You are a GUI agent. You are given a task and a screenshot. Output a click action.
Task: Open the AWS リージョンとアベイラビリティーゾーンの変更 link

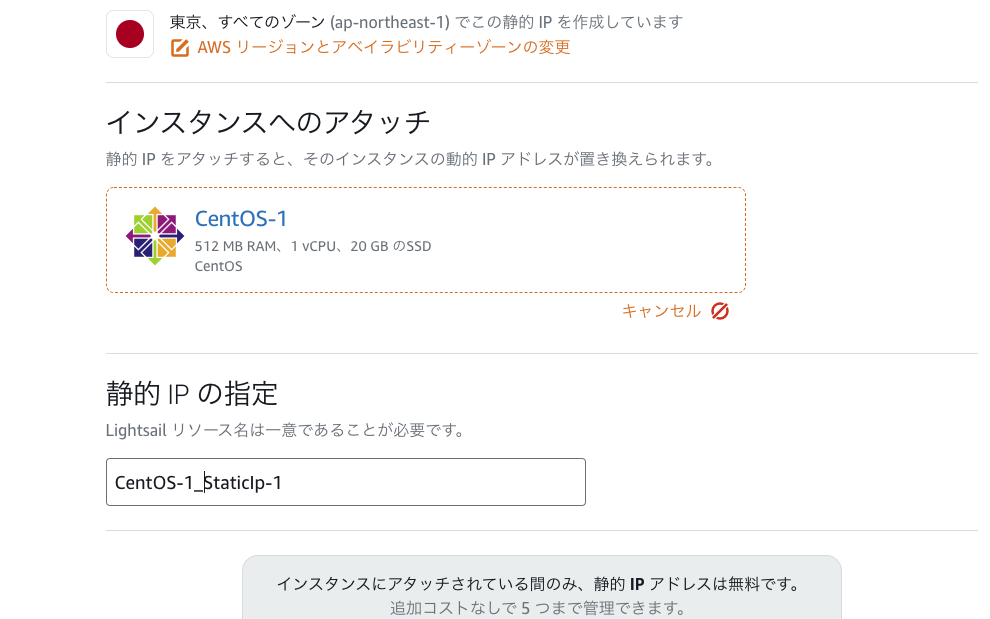pos(383,47)
